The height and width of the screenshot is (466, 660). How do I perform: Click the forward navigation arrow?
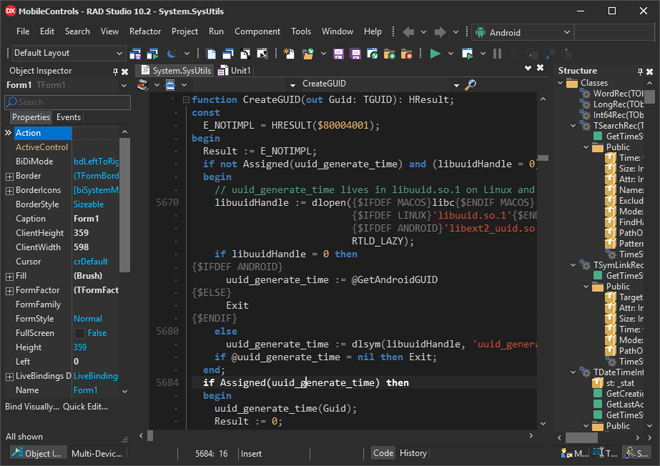click(441, 32)
